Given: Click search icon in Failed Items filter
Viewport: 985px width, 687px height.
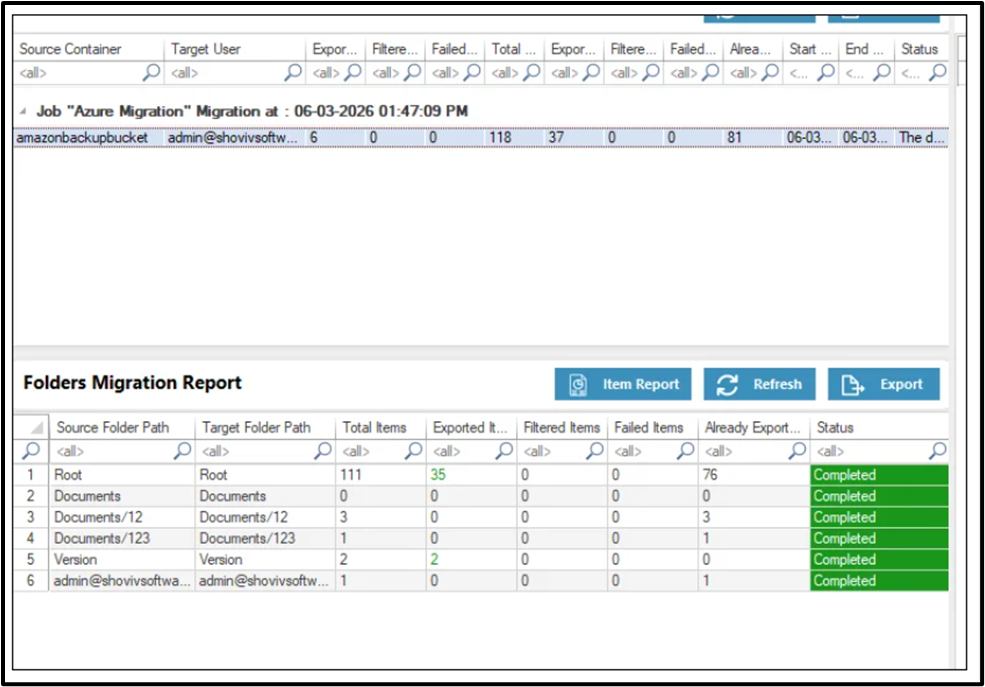Looking at the screenshot, I should pos(685,450).
